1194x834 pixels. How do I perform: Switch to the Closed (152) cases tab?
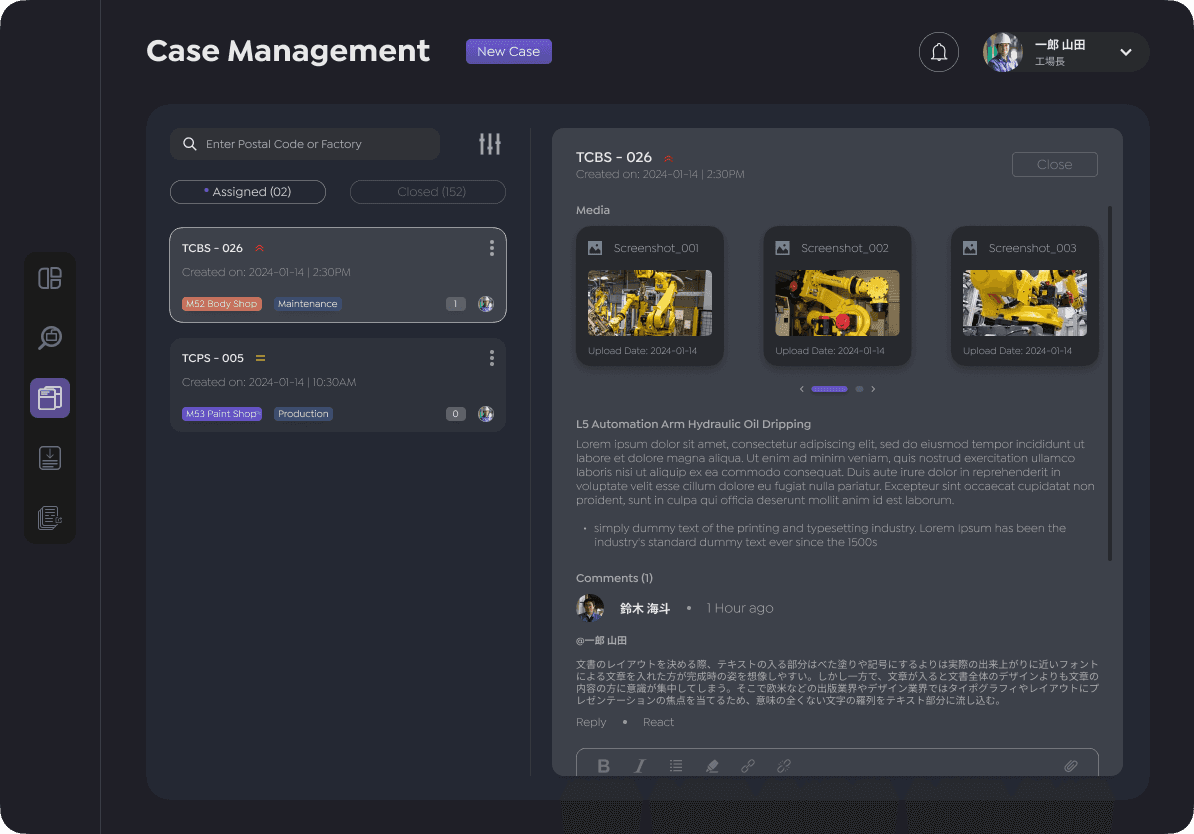tap(427, 191)
